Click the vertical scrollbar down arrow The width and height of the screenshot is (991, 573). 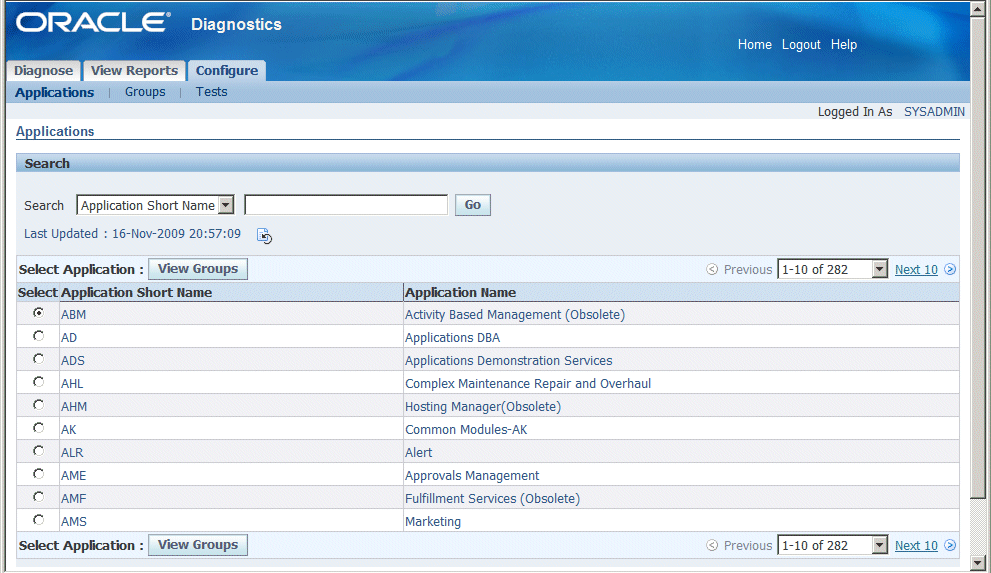978,562
